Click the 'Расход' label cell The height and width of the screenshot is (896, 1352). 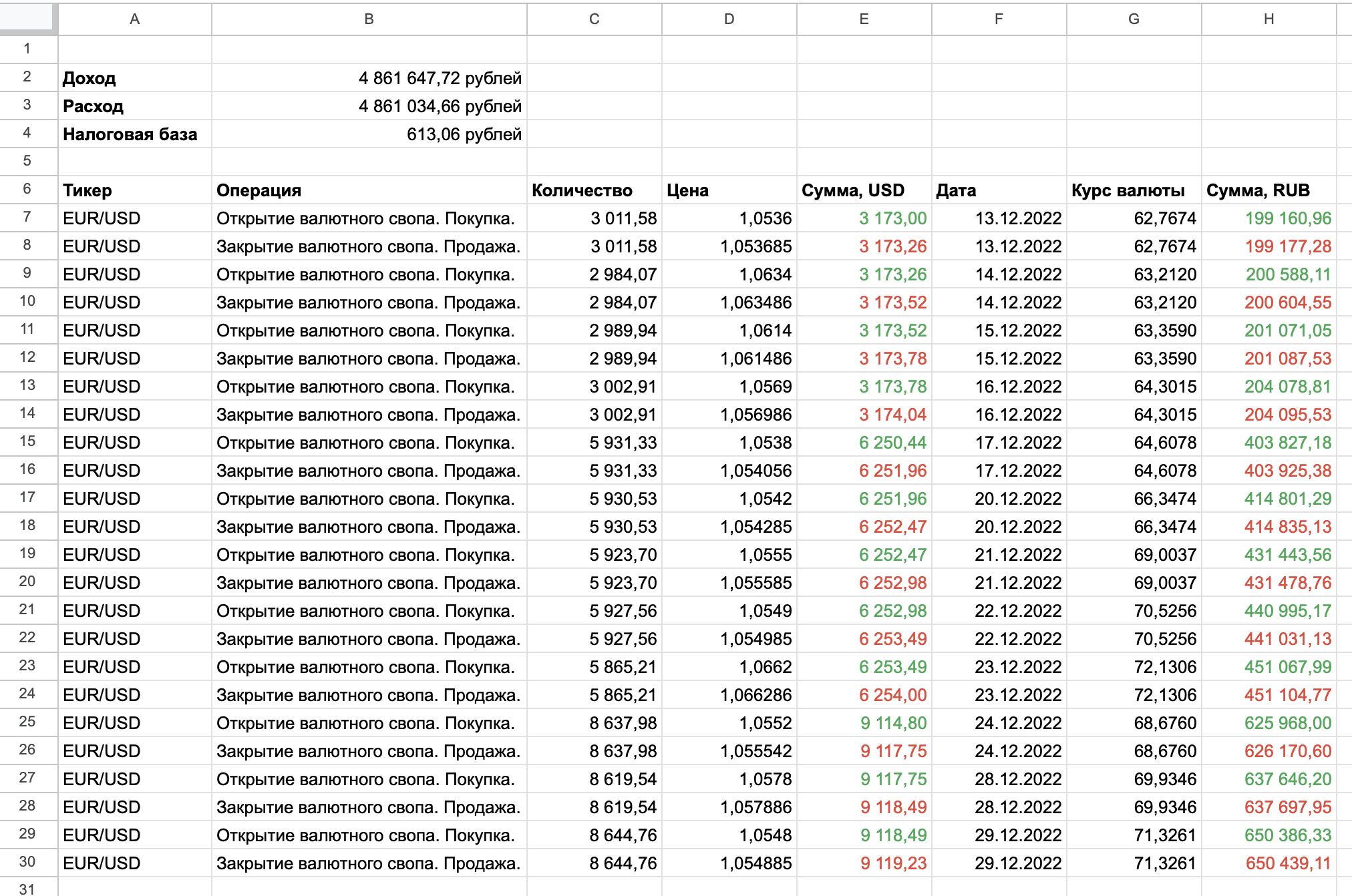[x=135, y=106]
